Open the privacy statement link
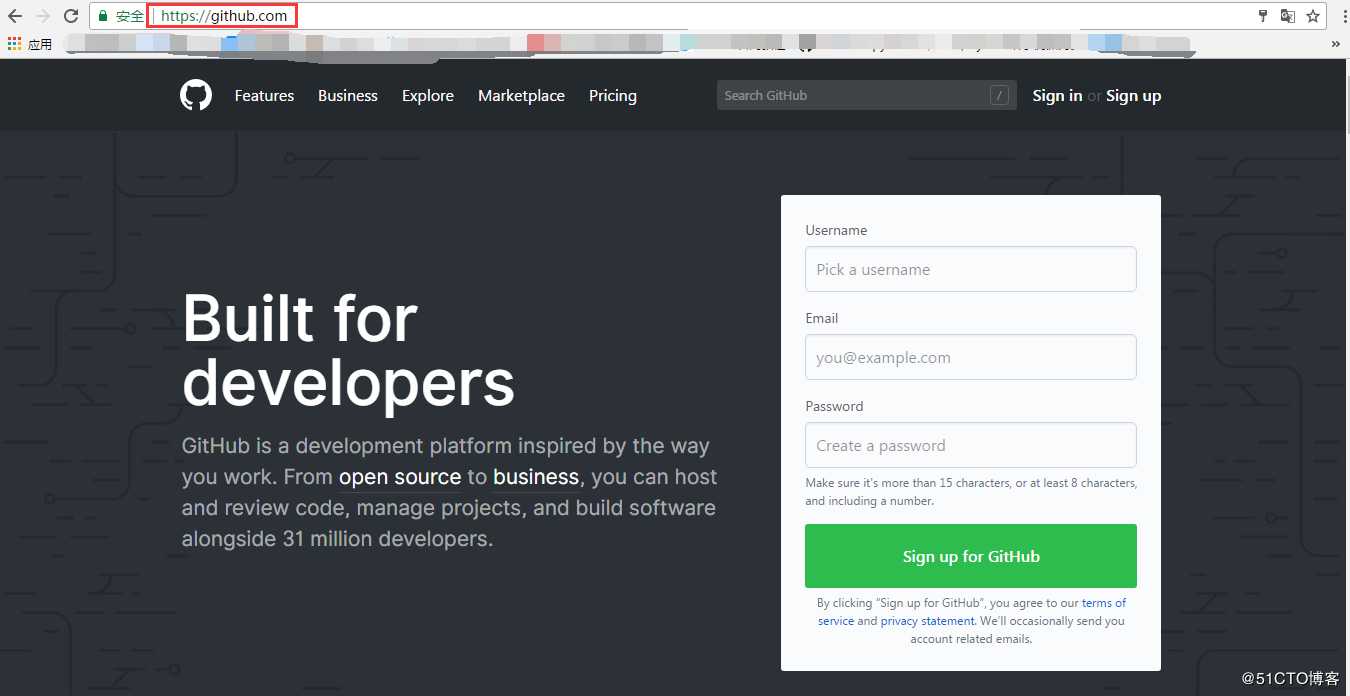The height and width of the screenshot is (696, 1350). click(927, 621)
